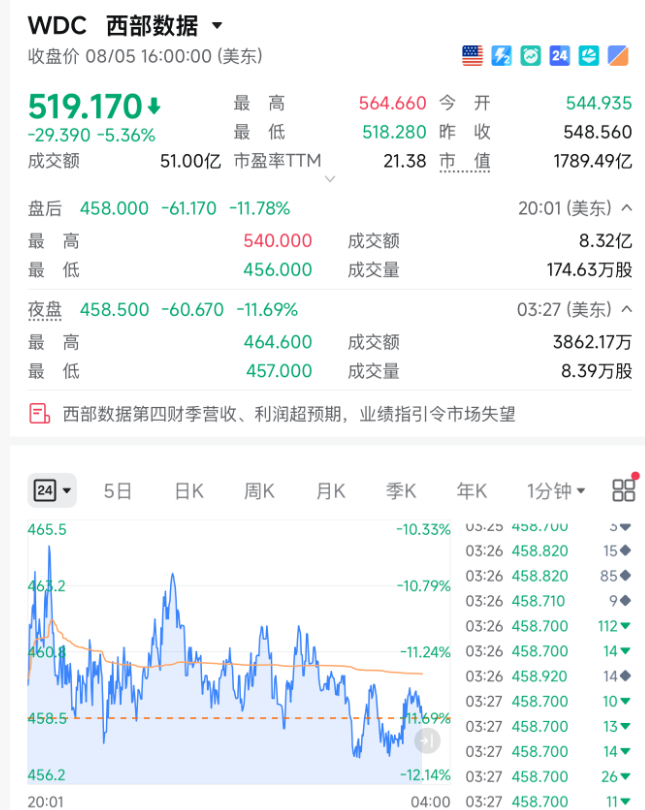Select the 458.920 trade tick row

tap(548, 676)
